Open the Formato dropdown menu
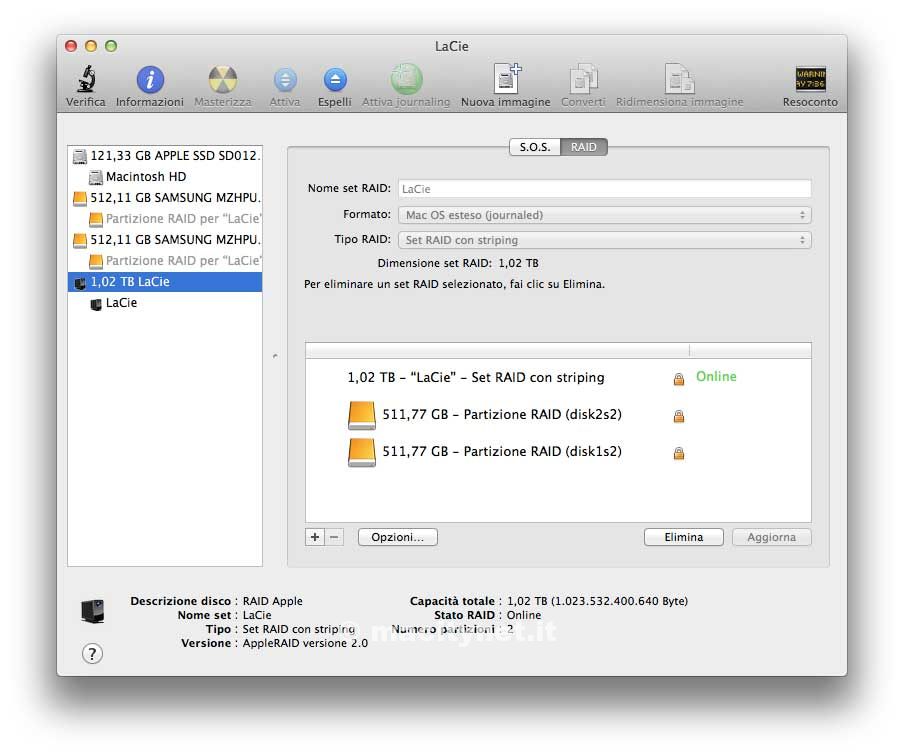The width and height of the screenshot is (904, 755). [x=604, y=215]
